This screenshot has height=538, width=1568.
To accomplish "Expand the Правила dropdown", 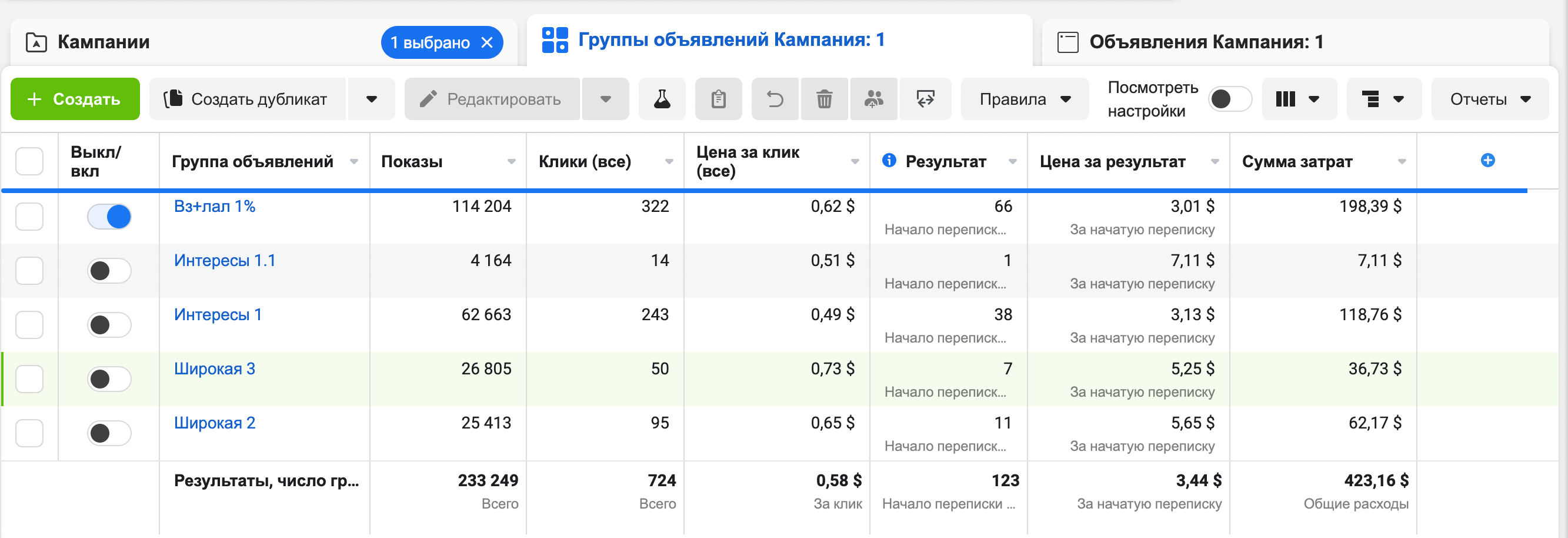I will [1066, 99].
